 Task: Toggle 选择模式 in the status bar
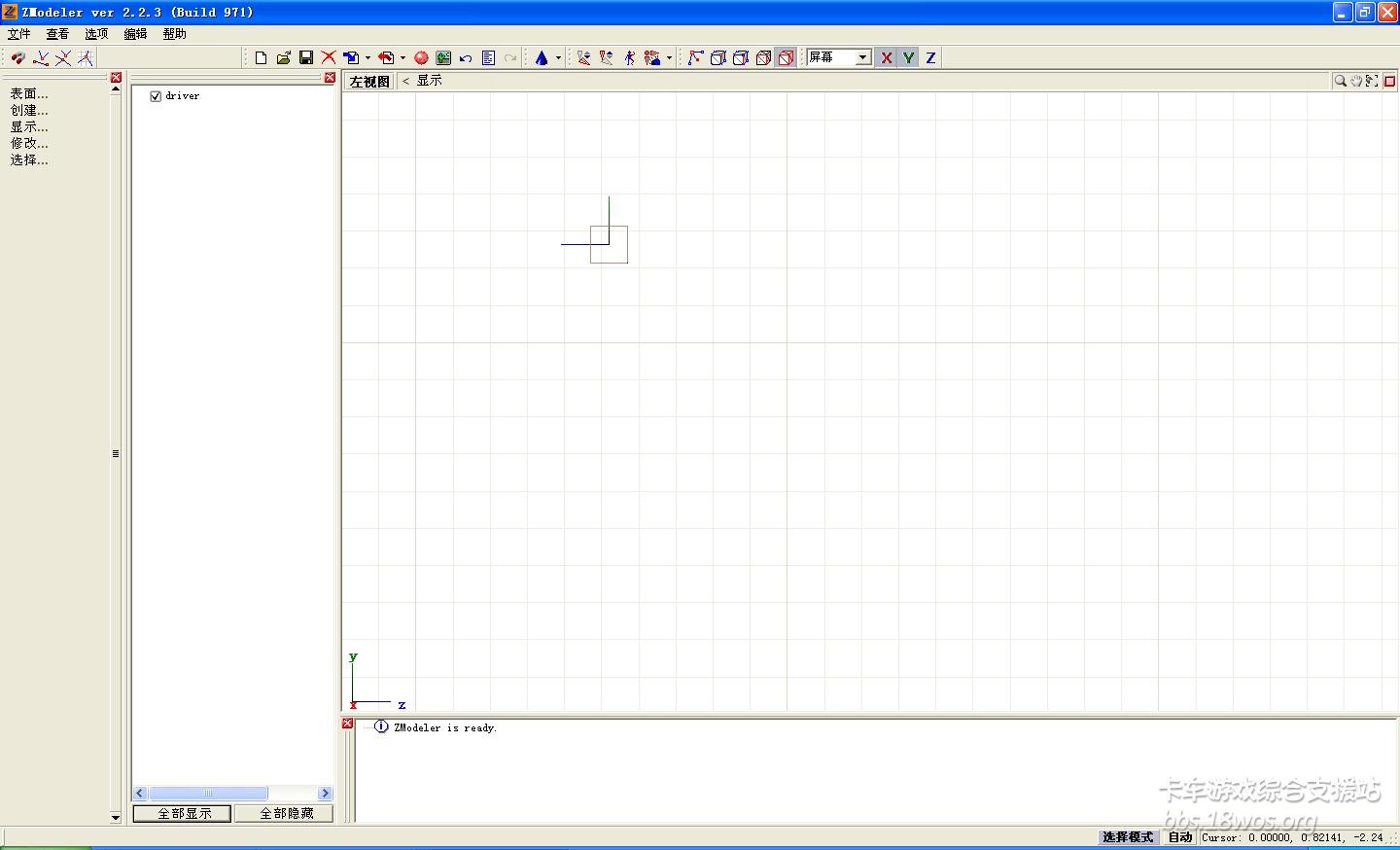(1128, 837)
